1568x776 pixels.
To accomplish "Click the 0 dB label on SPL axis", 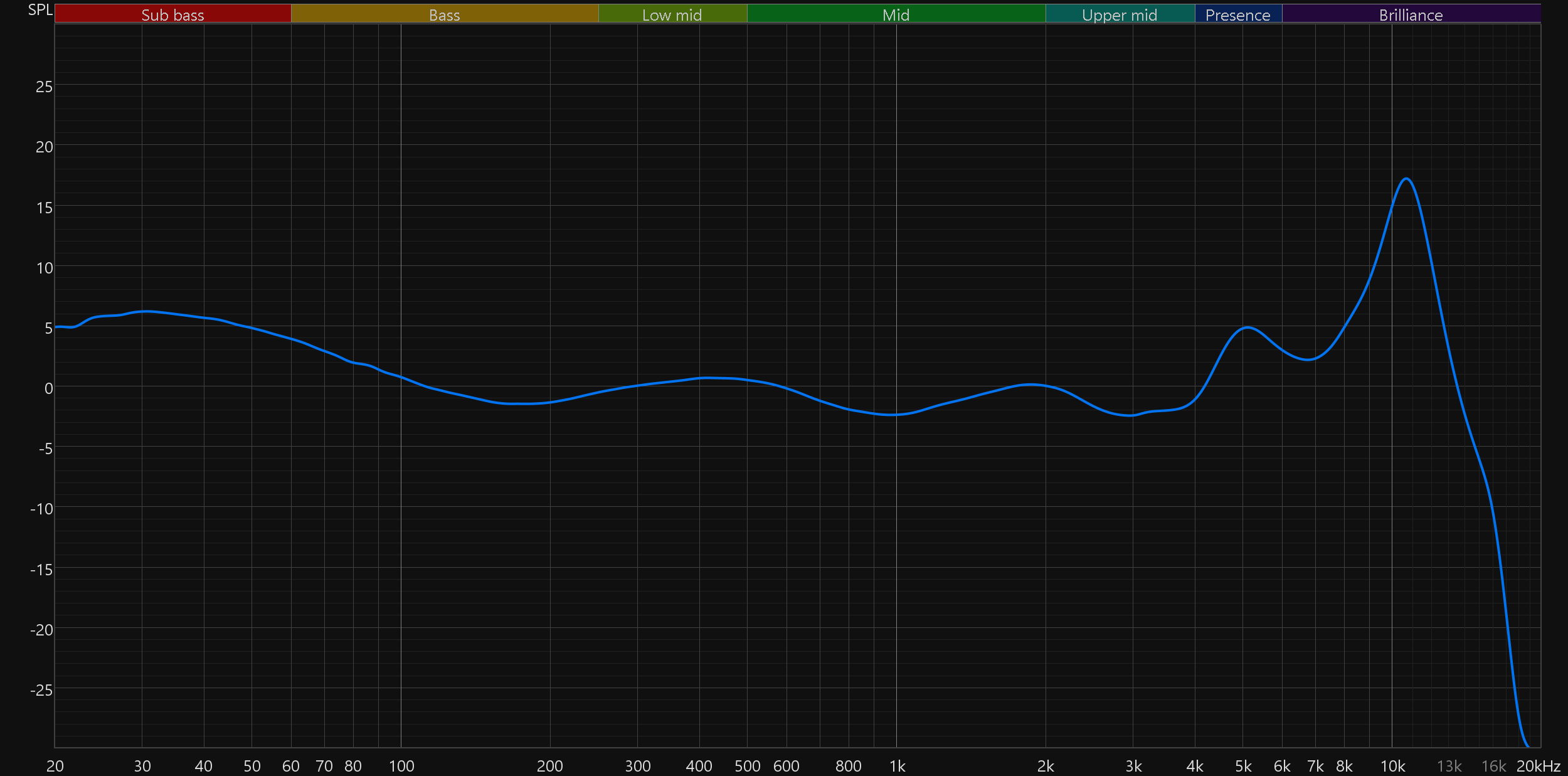I will pyautogui.click(x=48, y=388).
